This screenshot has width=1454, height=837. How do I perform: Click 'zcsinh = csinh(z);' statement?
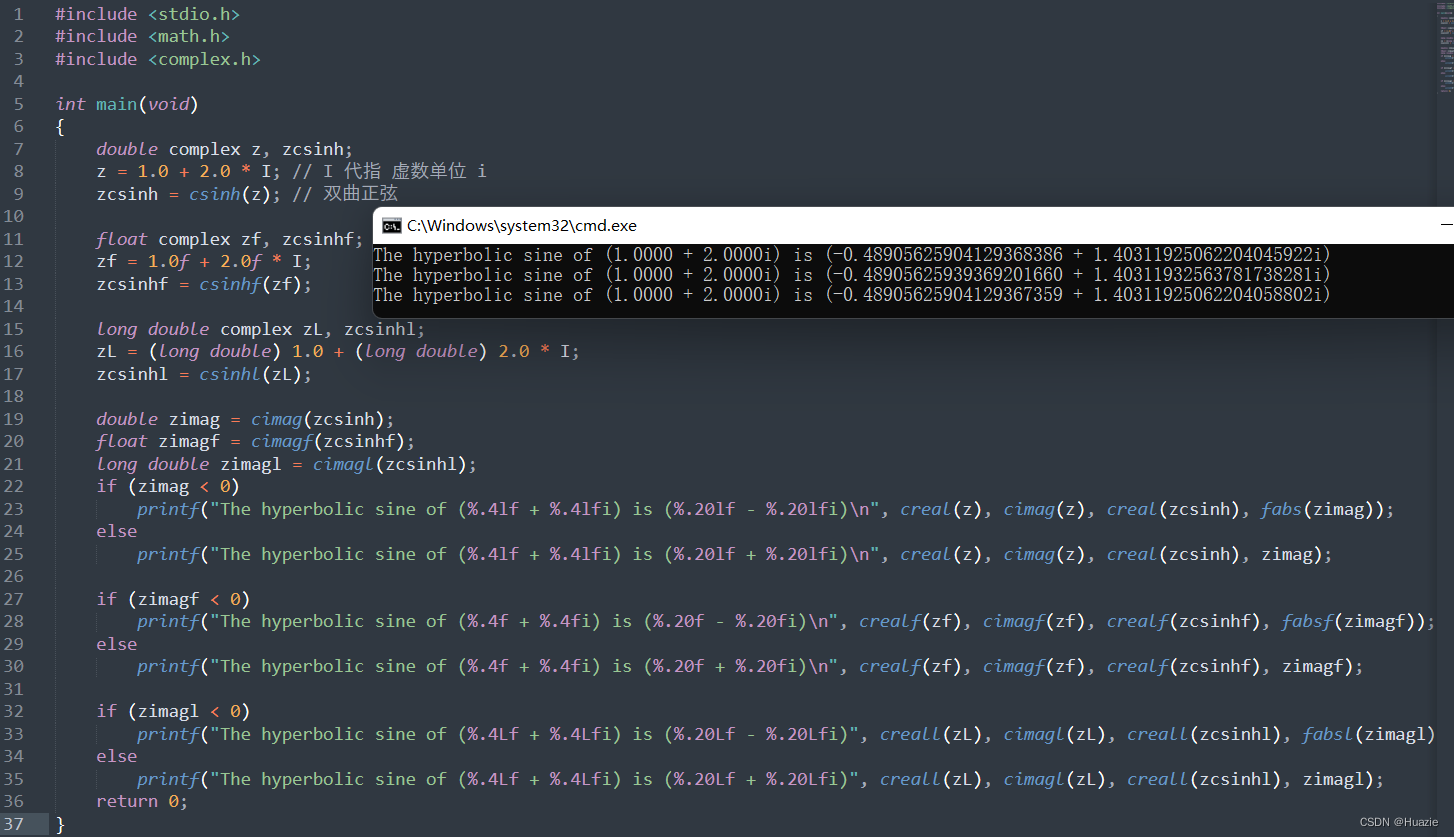click(189, 194)
